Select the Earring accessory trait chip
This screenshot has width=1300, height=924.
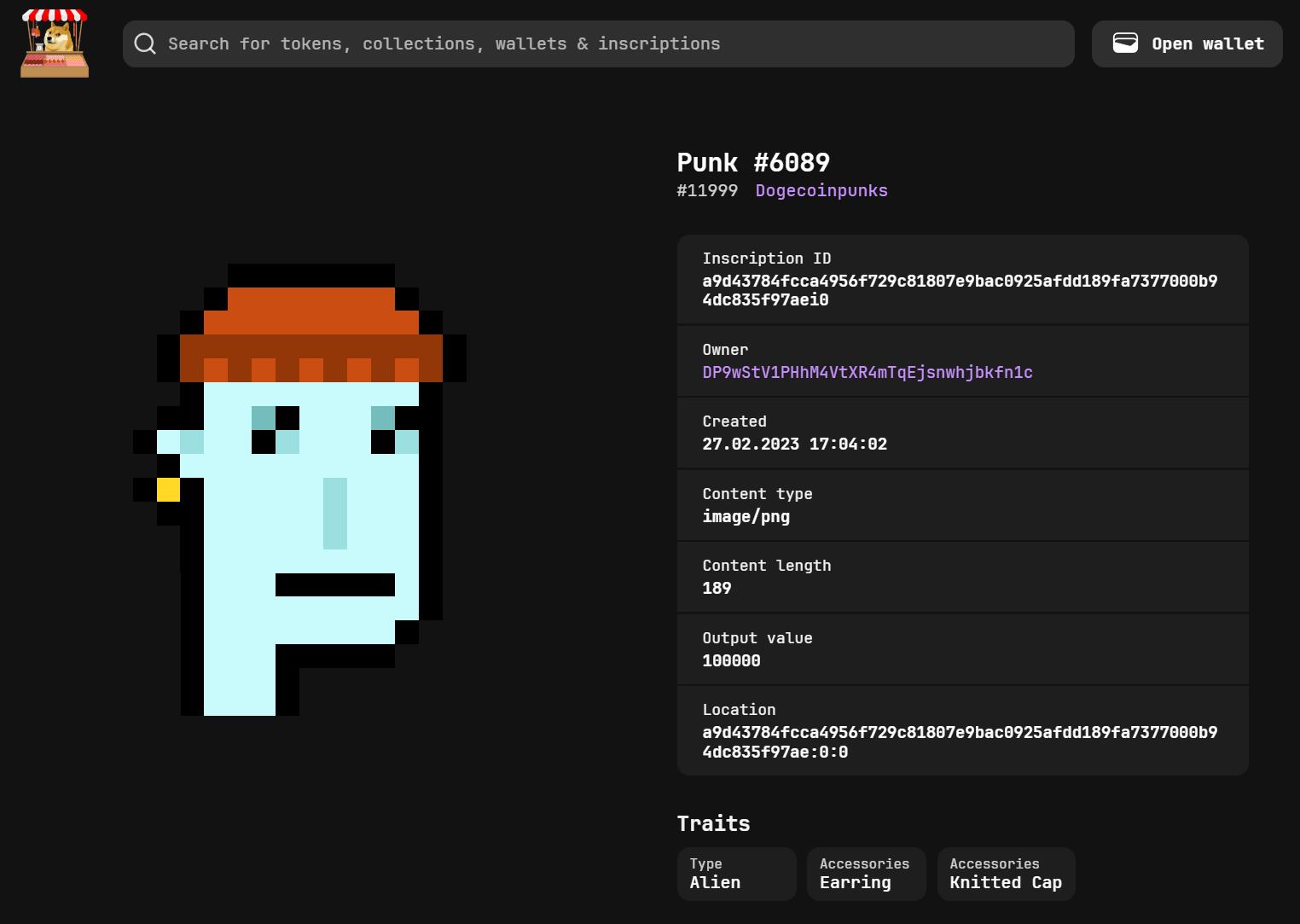[x=866, y=874]
